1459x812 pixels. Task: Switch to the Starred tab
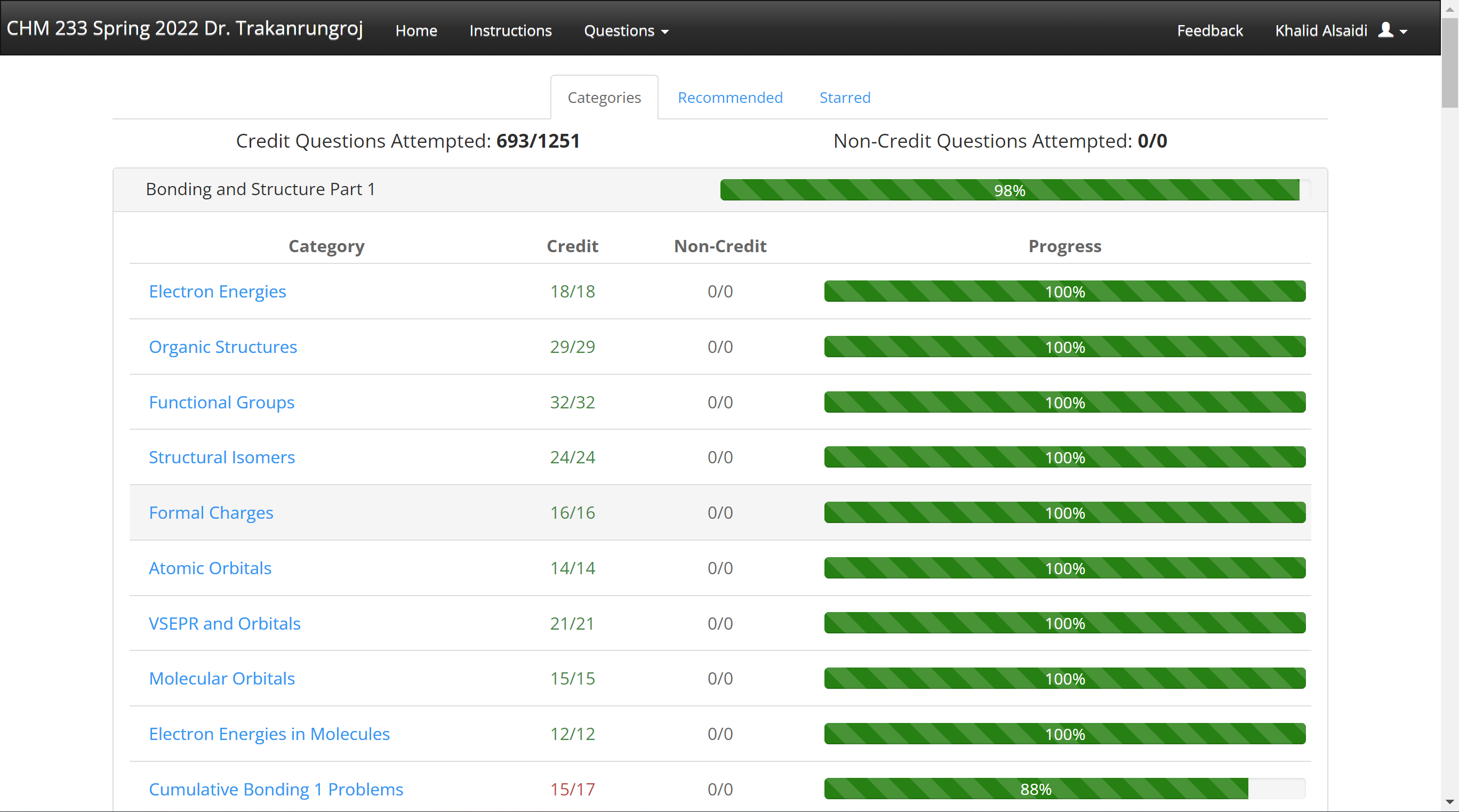coord(845,98)
